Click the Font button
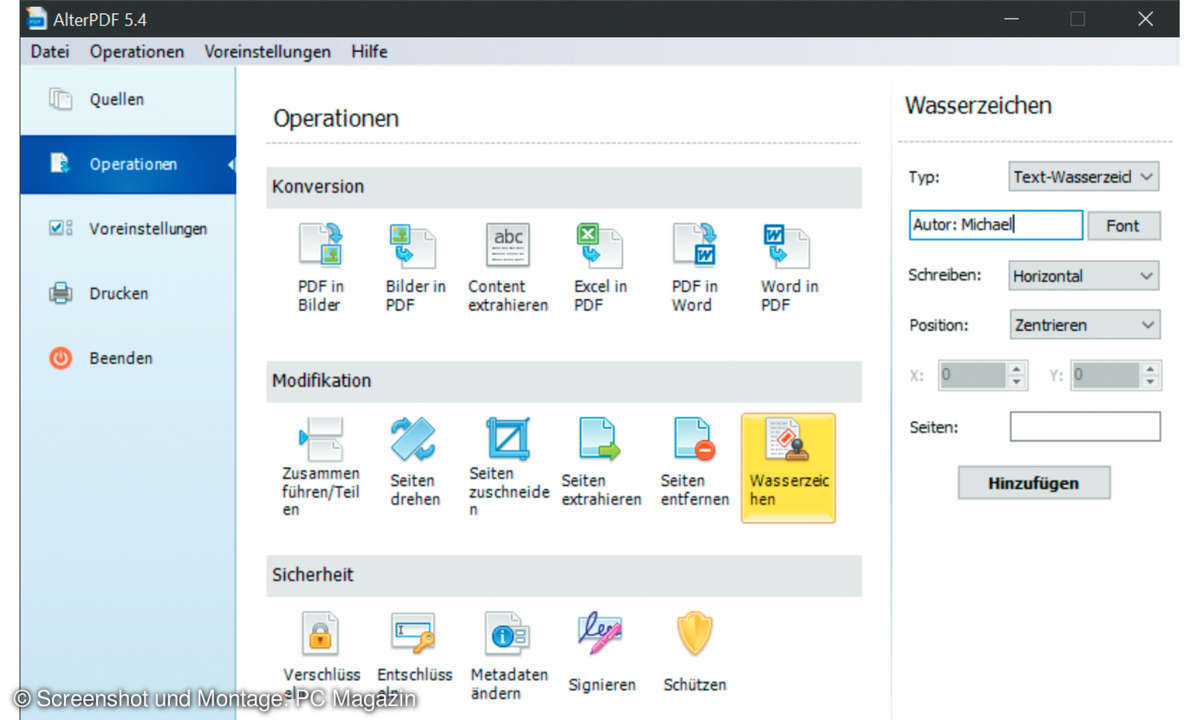Screen dimensions: 1200x720 click(1124, 226)
